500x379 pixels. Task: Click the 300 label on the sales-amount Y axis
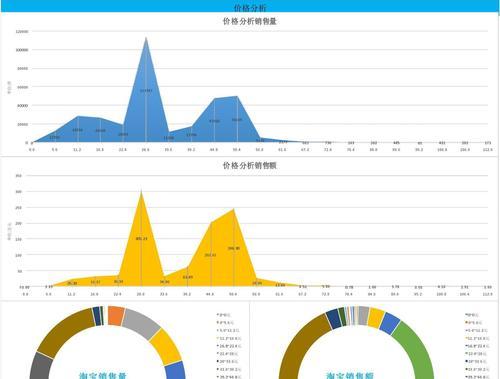19,192
